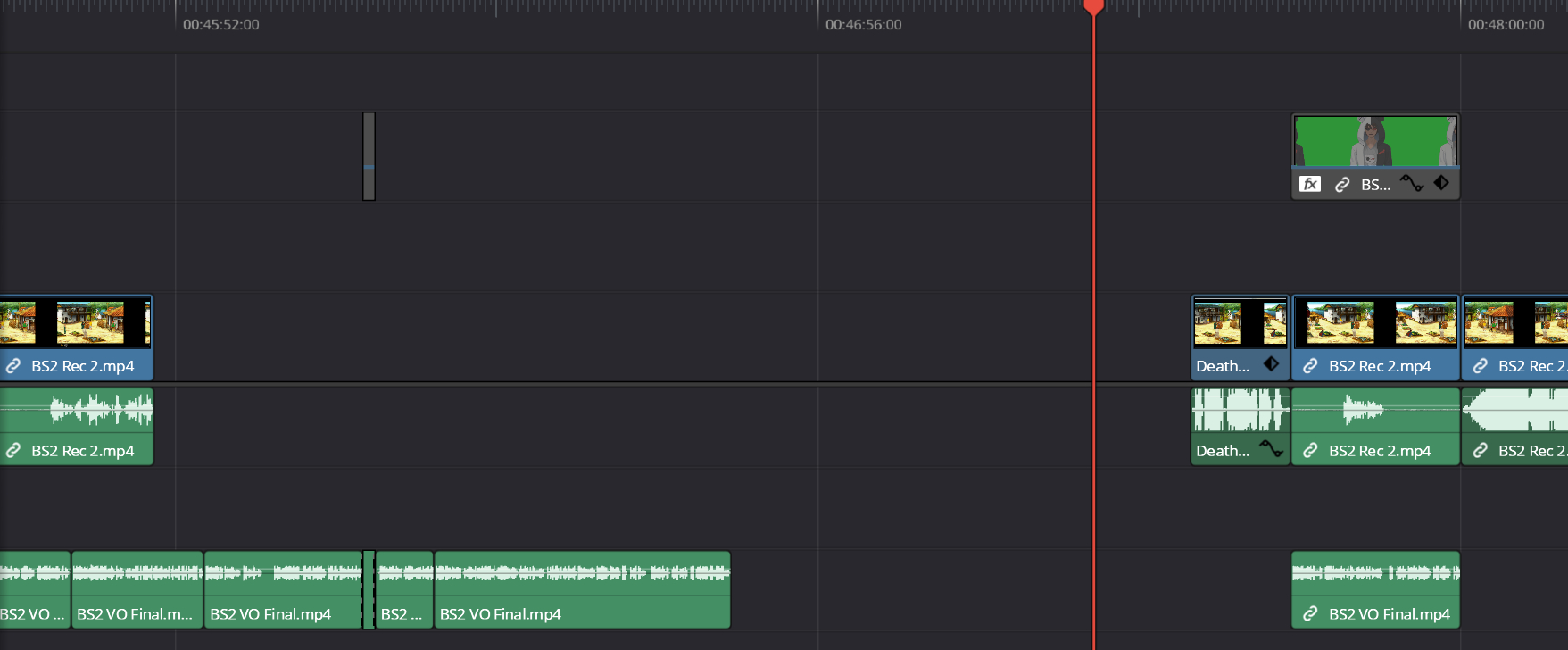Click the keyframe diamond on the Death video clip
The width and height of the screenshot is (1568, 650).
tap(1271, 364)
